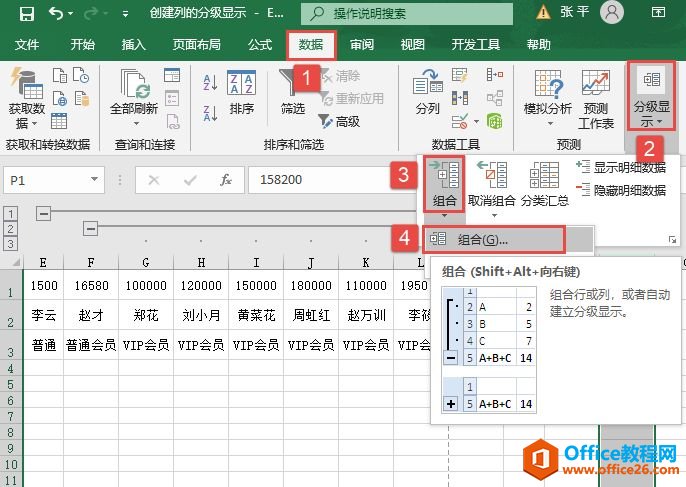The width and height of the screenshot is (686, 487).
Task: Open the Undo history dropdown arrow
Action: (x=70, y=14)
